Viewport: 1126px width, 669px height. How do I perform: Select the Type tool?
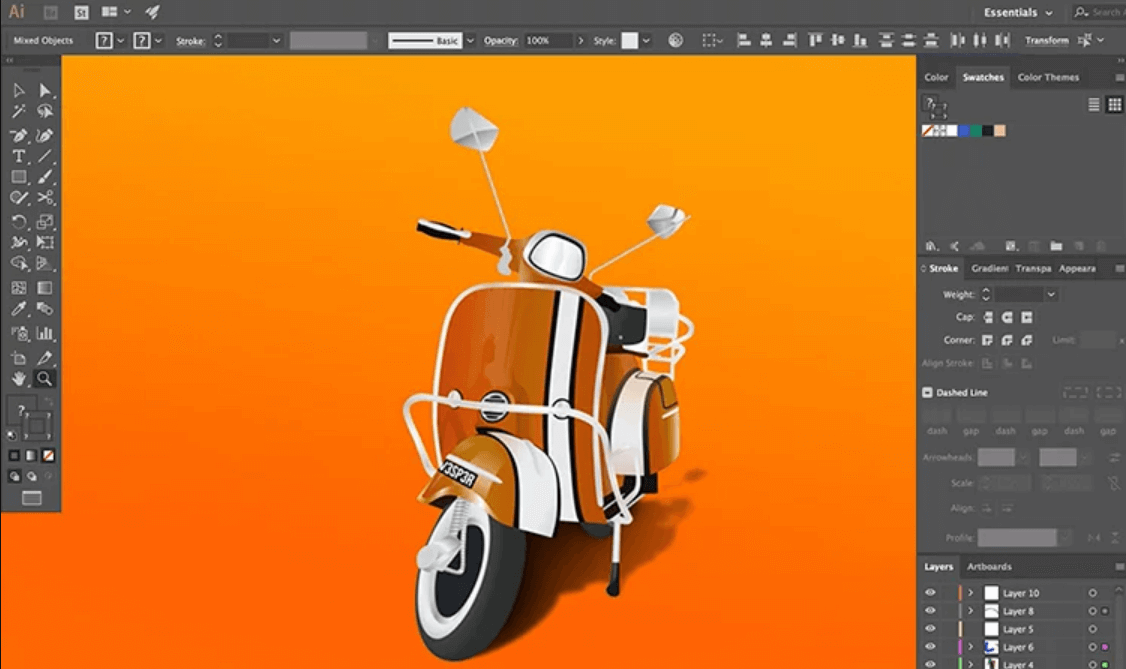(18, 157)
